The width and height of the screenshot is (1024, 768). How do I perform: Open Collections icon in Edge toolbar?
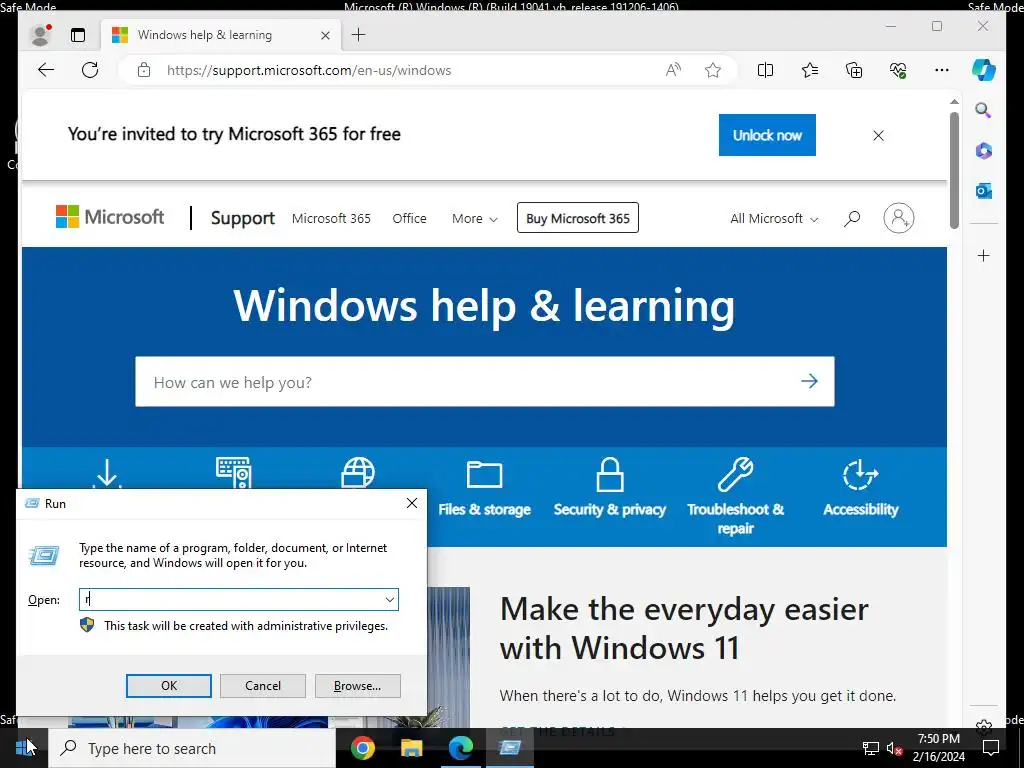[x=854, y=70]
